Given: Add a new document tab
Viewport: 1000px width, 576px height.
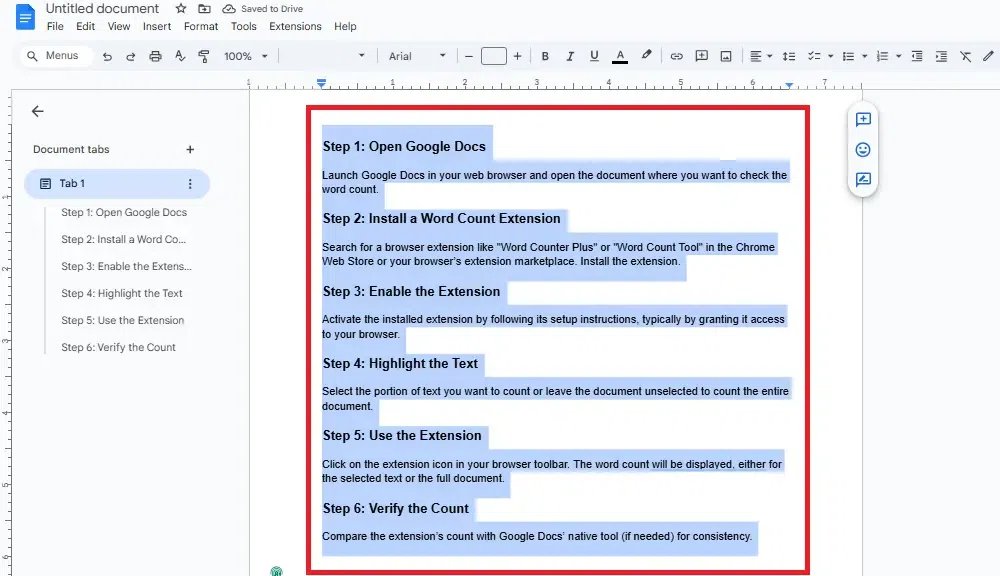Looking at the screenshot, I should point(190,149).
